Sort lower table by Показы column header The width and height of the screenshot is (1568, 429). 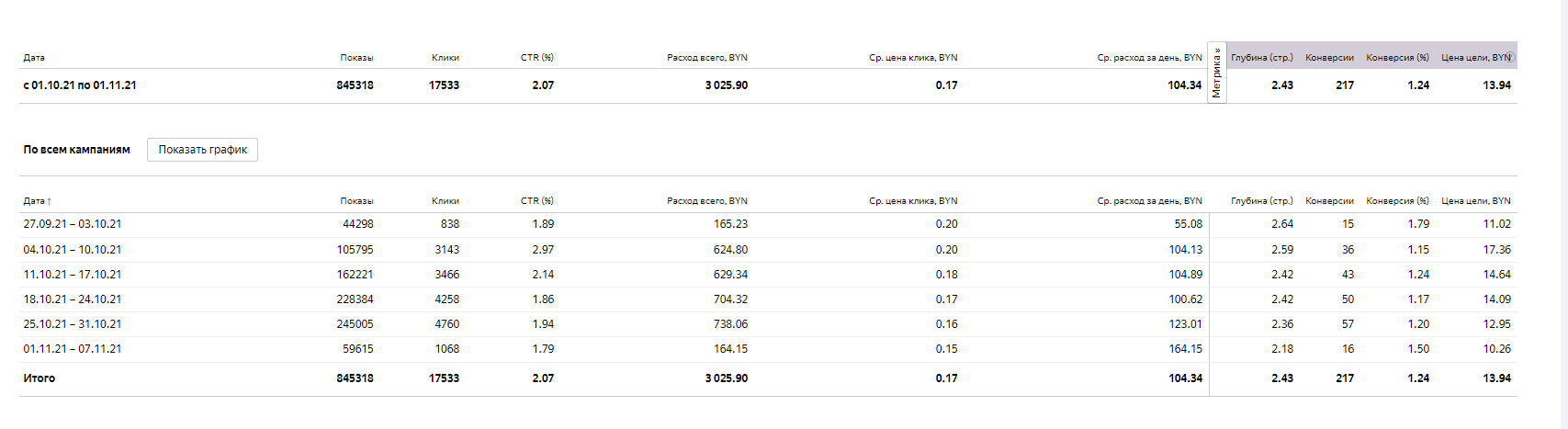pos(356,200)
